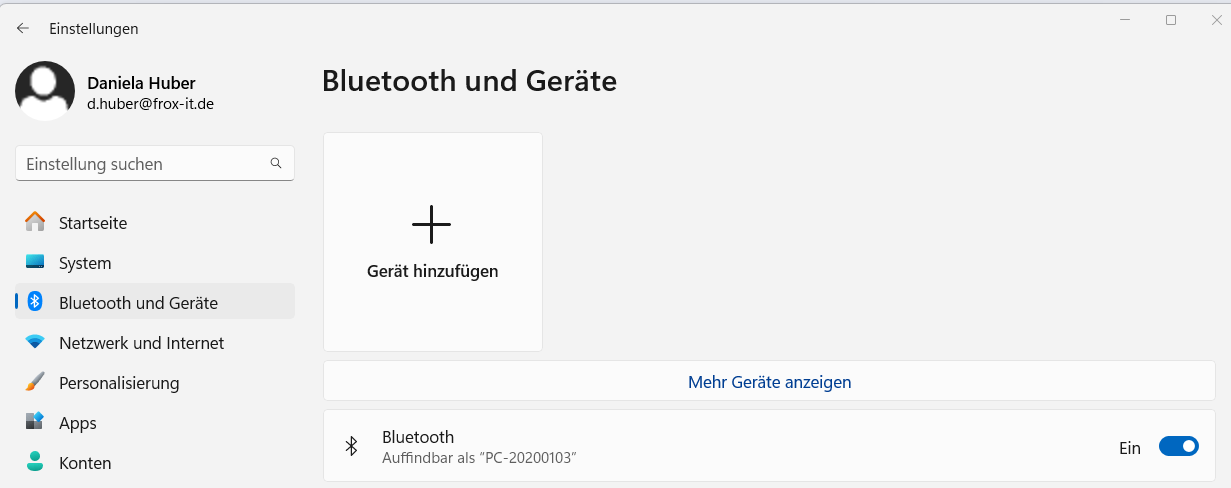Click the System monitor icon
Viewport: 1231px width, 488px height.
[x=35, y=262]
